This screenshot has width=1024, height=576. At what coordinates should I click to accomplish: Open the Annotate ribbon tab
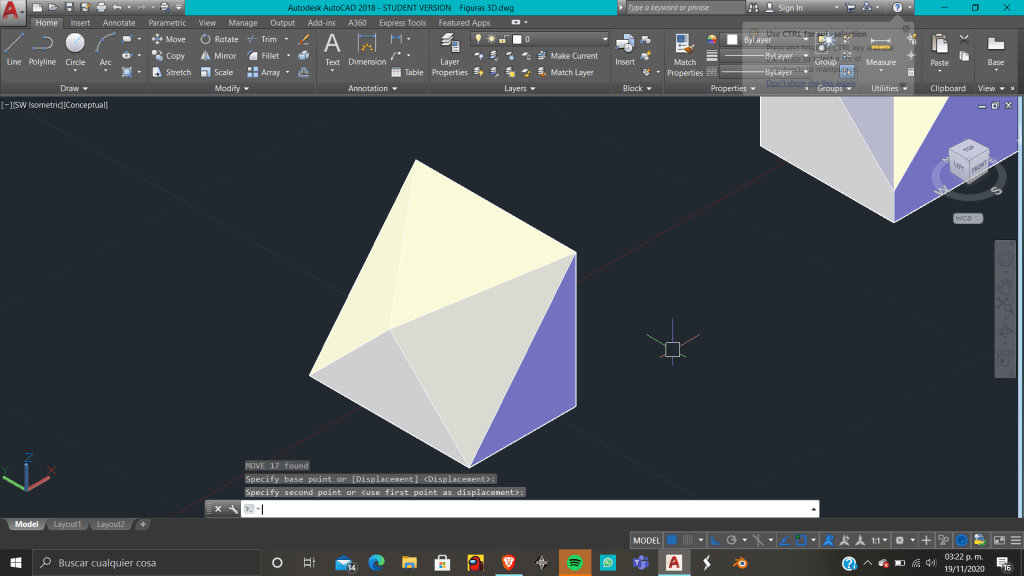coord(119,23)
